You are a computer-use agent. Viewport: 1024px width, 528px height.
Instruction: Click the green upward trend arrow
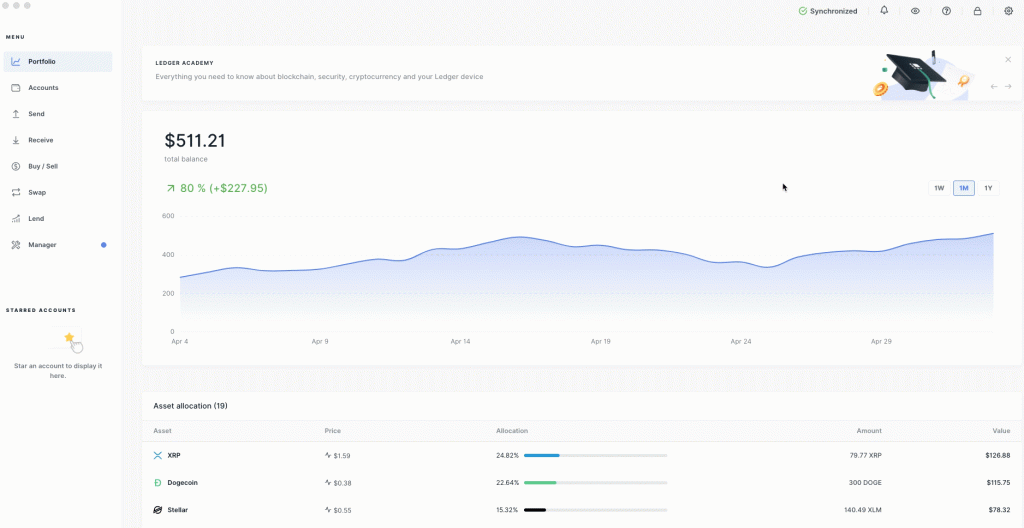170,188
